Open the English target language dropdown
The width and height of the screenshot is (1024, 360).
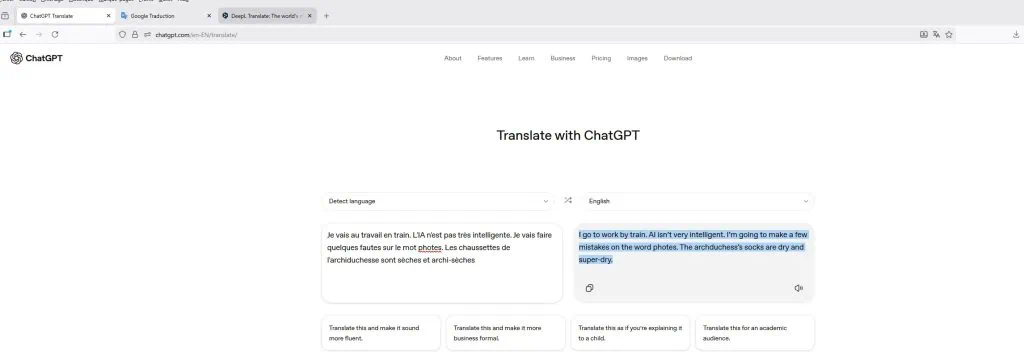698,201
